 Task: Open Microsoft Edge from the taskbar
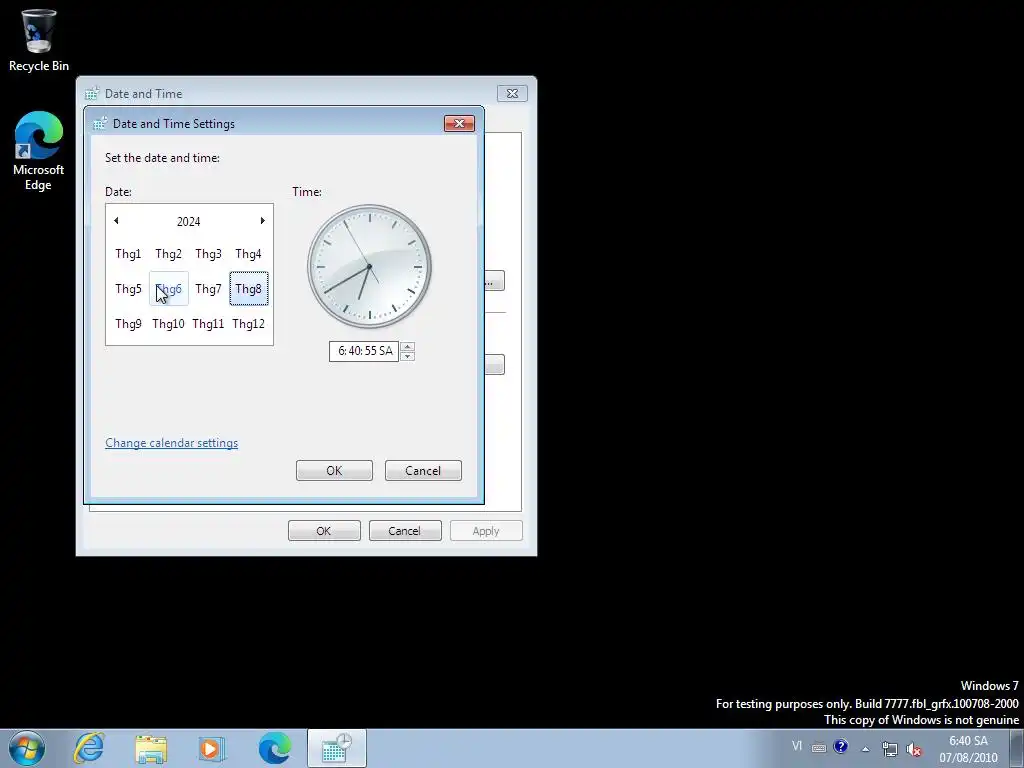coord(275,748)
